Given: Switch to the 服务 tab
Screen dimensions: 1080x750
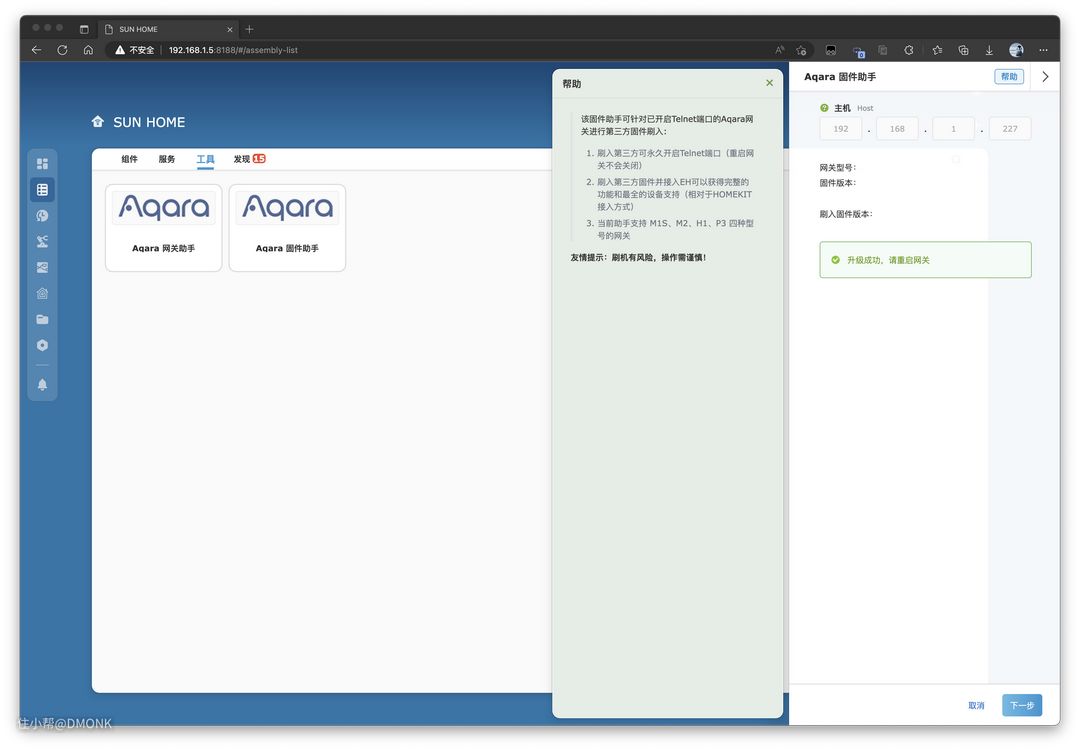Looking at the screenshot, I should pos(167,159).
